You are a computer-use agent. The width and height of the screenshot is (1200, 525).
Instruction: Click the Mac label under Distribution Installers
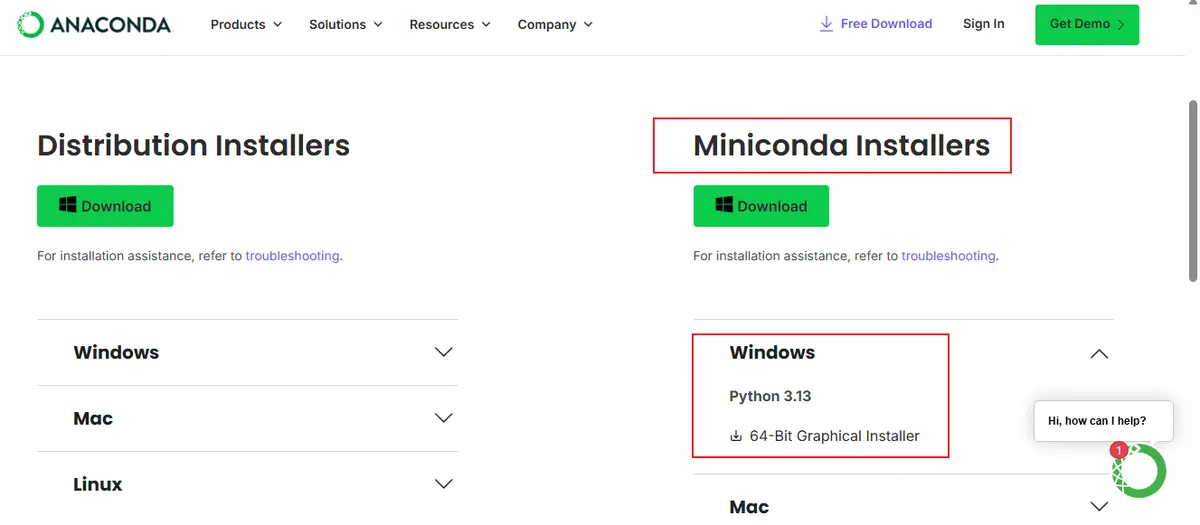click(93, 418)
